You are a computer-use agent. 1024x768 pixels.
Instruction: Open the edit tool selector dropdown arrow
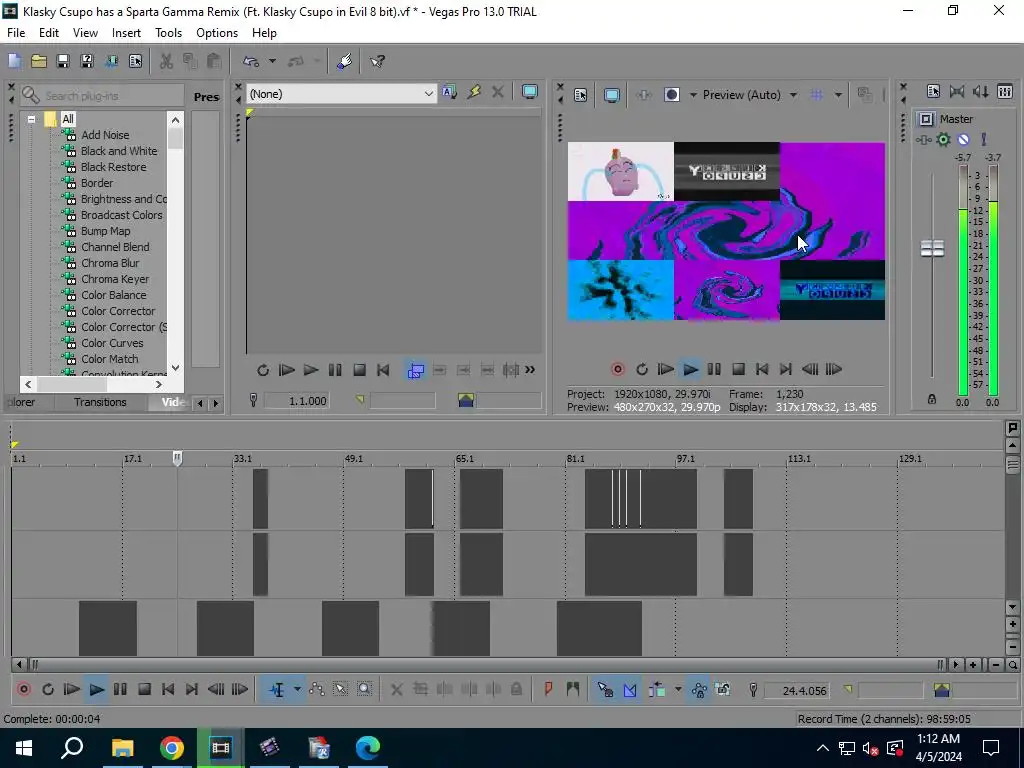point(297,690)
